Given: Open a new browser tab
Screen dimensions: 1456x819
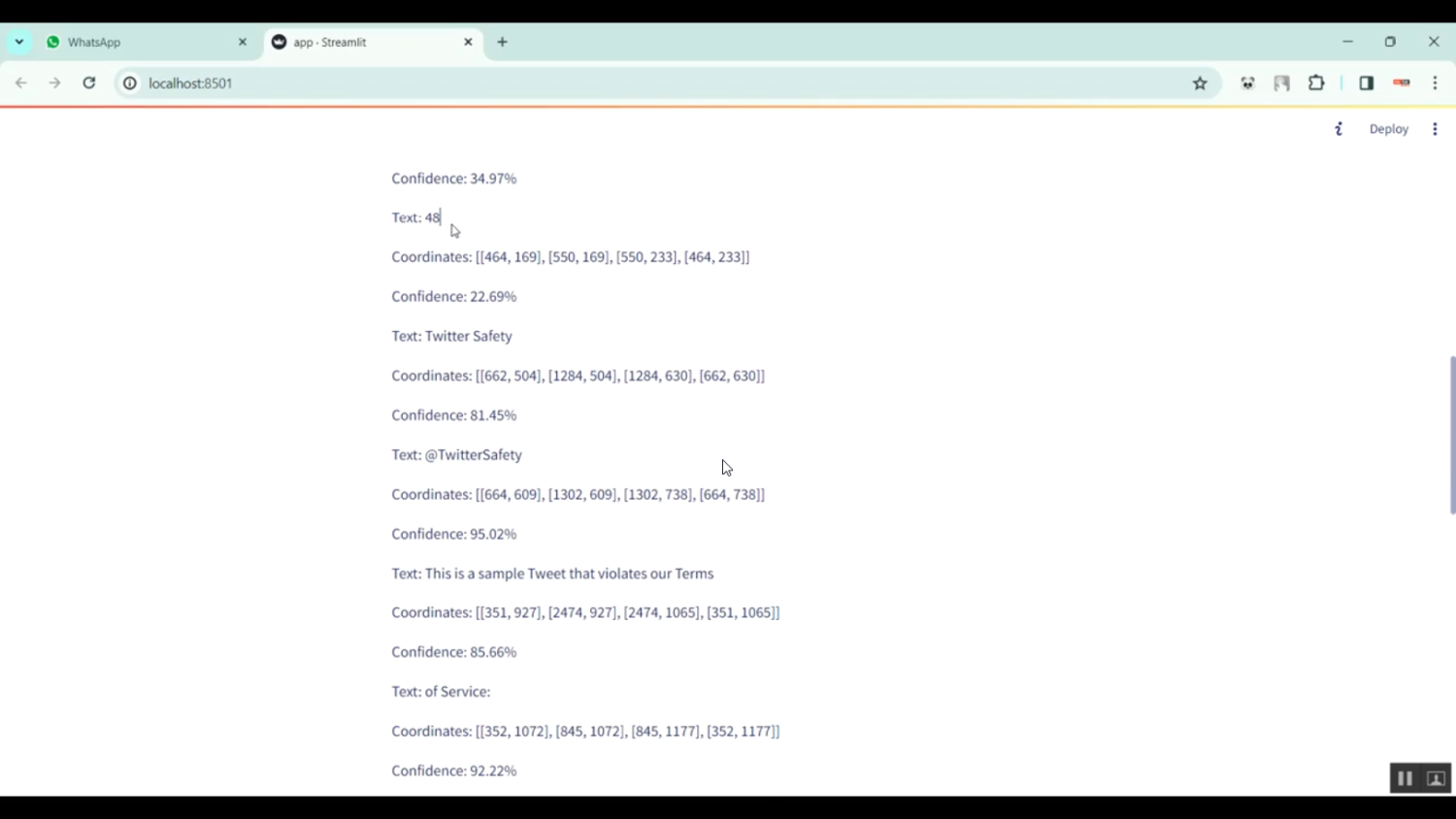Looking at the screenshot, I should click(502, 42).
